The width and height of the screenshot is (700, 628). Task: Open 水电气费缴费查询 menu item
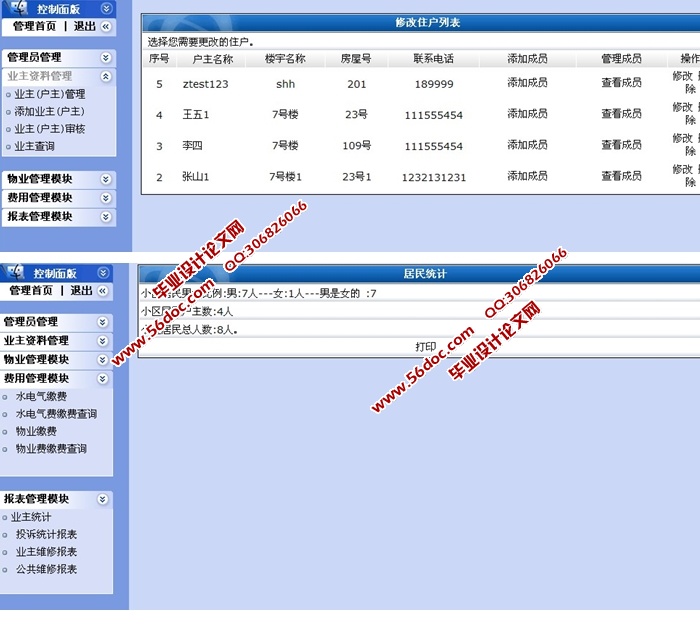click(56, 414)
